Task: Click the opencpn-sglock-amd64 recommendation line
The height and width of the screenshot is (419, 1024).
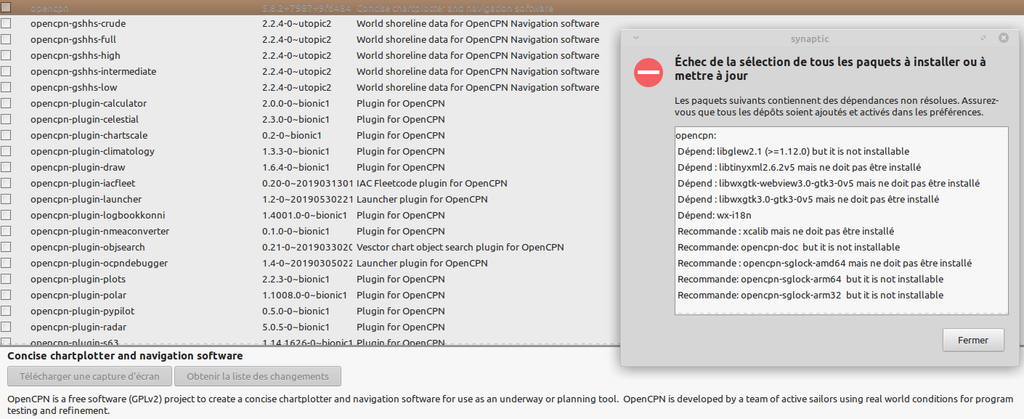Action: (x=825, y=263)
